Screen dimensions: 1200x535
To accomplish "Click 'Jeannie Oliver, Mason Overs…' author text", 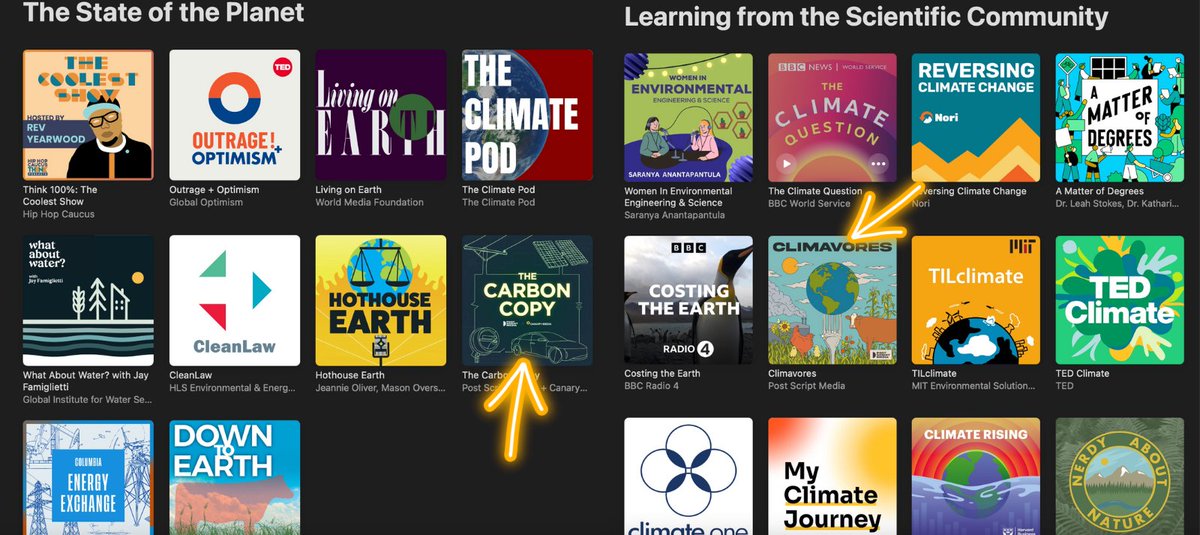I will (x=380, y=387).
